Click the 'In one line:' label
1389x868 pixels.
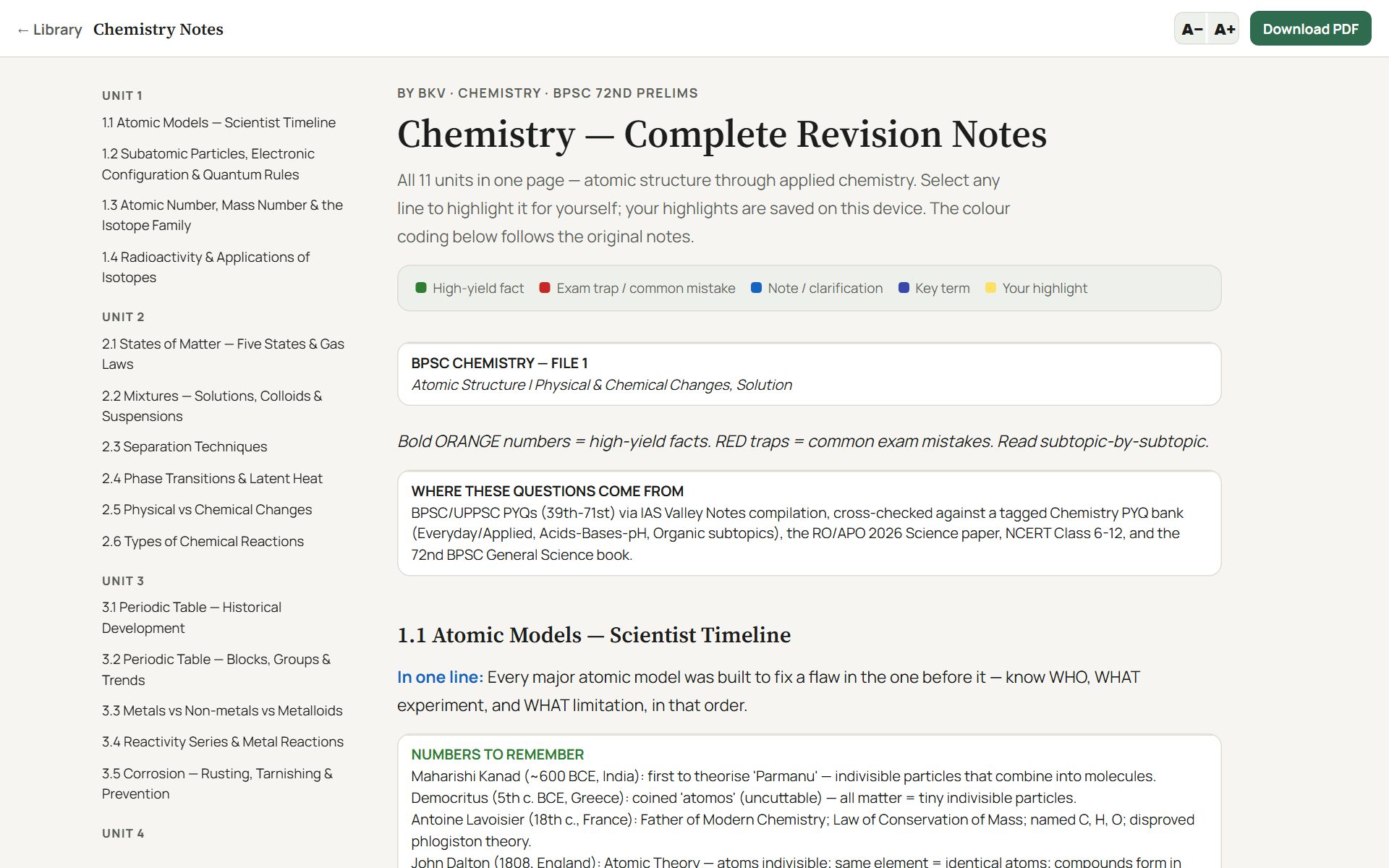[440, 677]
